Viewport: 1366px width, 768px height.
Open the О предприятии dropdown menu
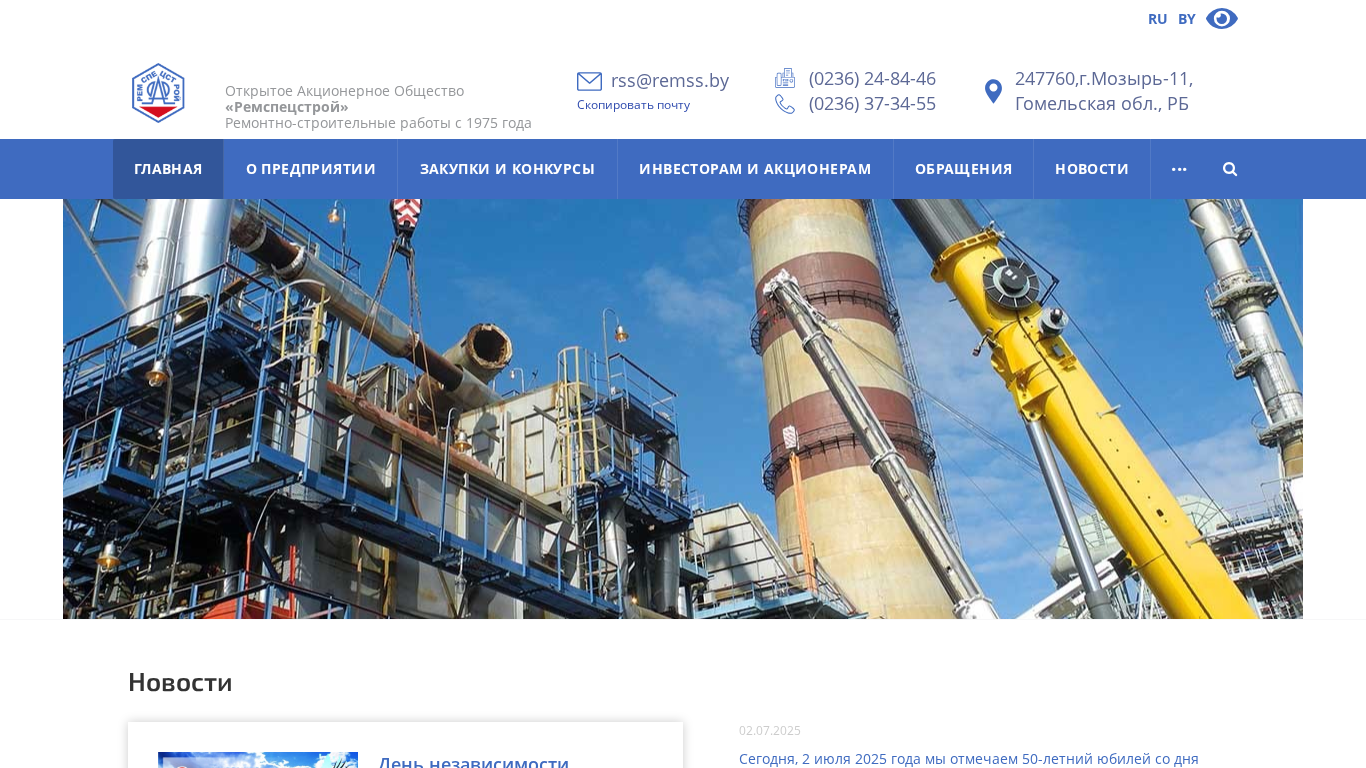tap(310, 169)
